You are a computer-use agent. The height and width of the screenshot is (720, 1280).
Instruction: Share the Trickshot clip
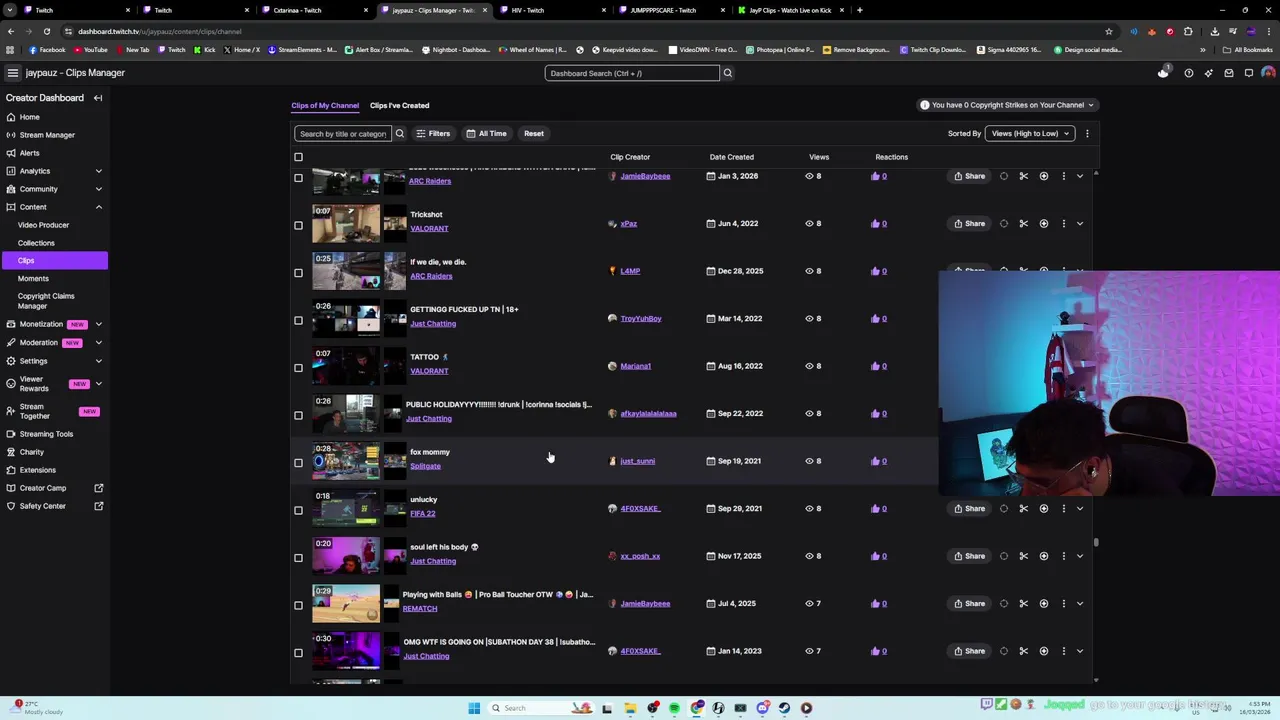click(969, 224)
